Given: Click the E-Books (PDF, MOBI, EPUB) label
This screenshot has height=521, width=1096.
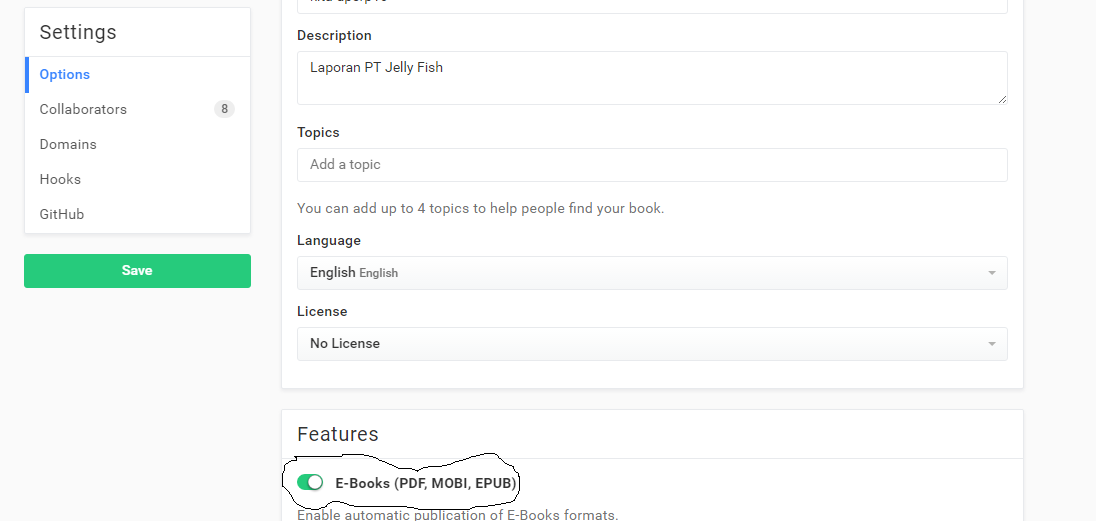Looking at the screenshot, I should (x=426, y=483).
